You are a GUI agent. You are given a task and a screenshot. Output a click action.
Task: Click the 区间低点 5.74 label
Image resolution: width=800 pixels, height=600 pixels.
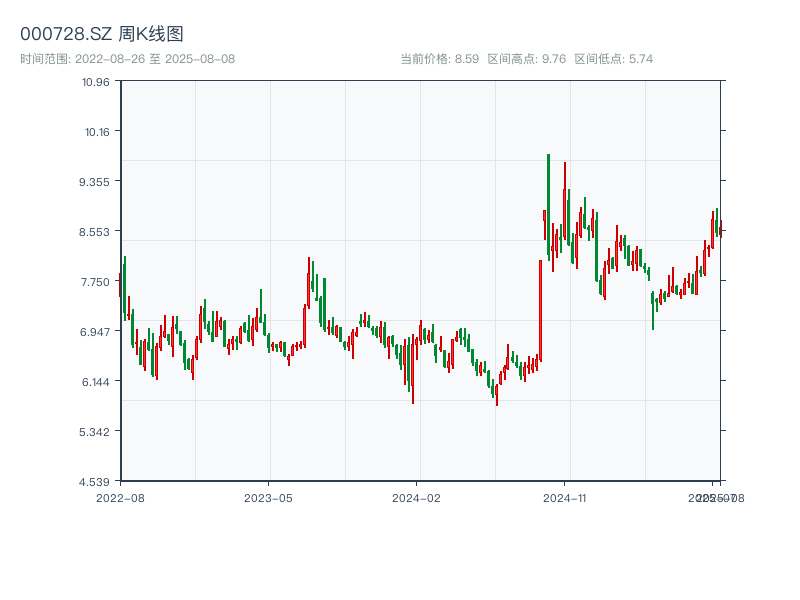click(613, 59)
